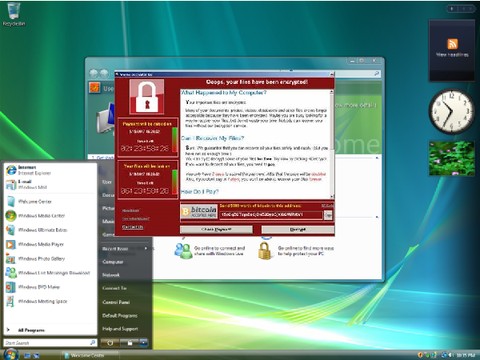Click the analog clock sidebar gadget

452,112
